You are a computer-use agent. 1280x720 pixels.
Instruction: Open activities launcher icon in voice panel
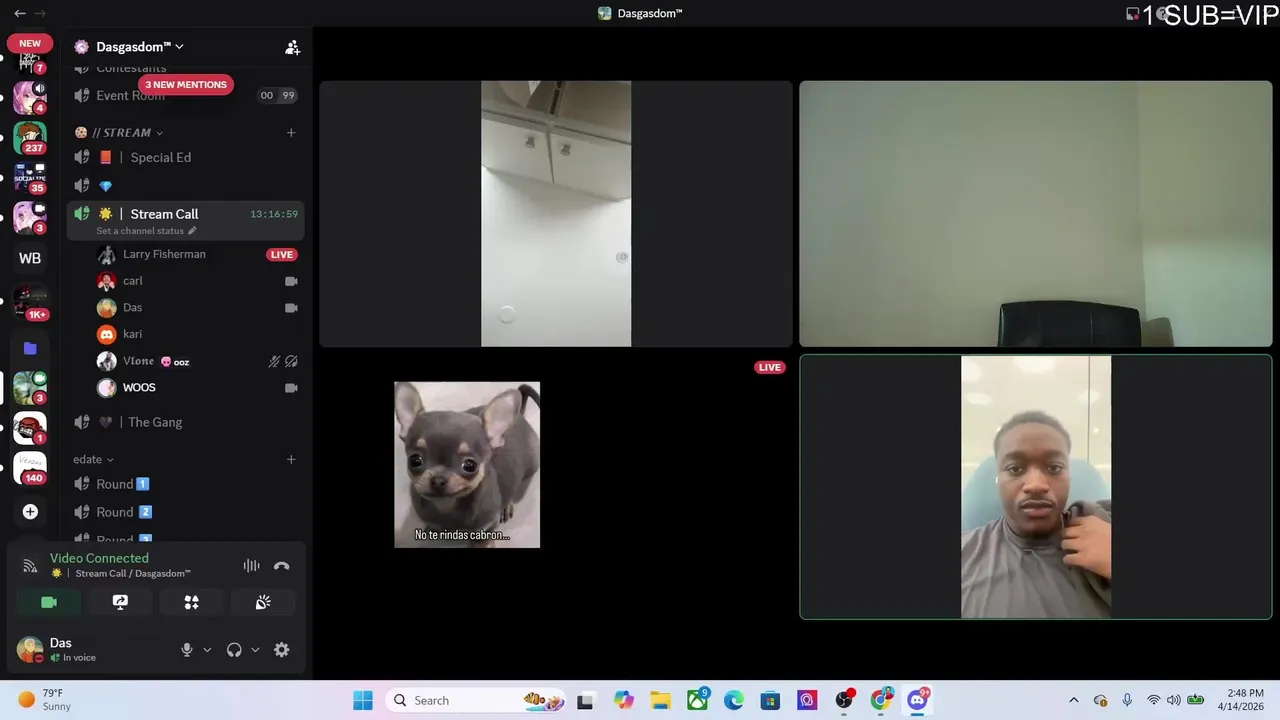pos(191,602)
